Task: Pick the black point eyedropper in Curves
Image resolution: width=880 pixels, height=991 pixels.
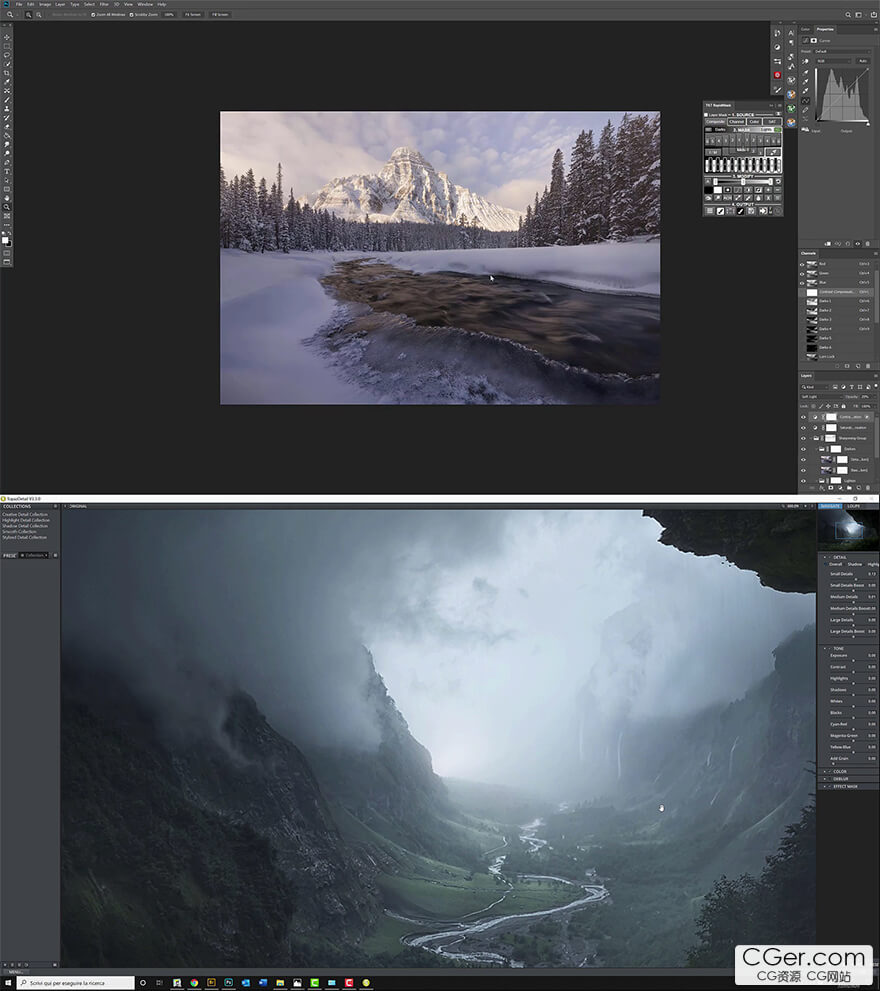Action: tap(805, 72)
